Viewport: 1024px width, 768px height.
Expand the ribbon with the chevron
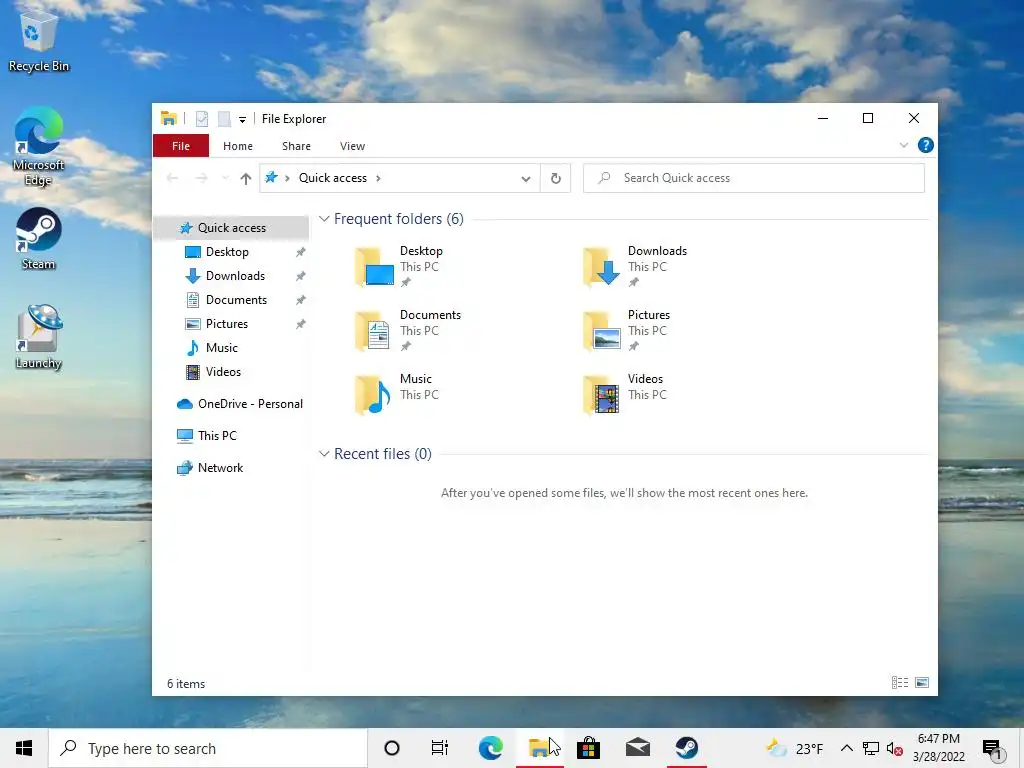(x=904, y=145)
